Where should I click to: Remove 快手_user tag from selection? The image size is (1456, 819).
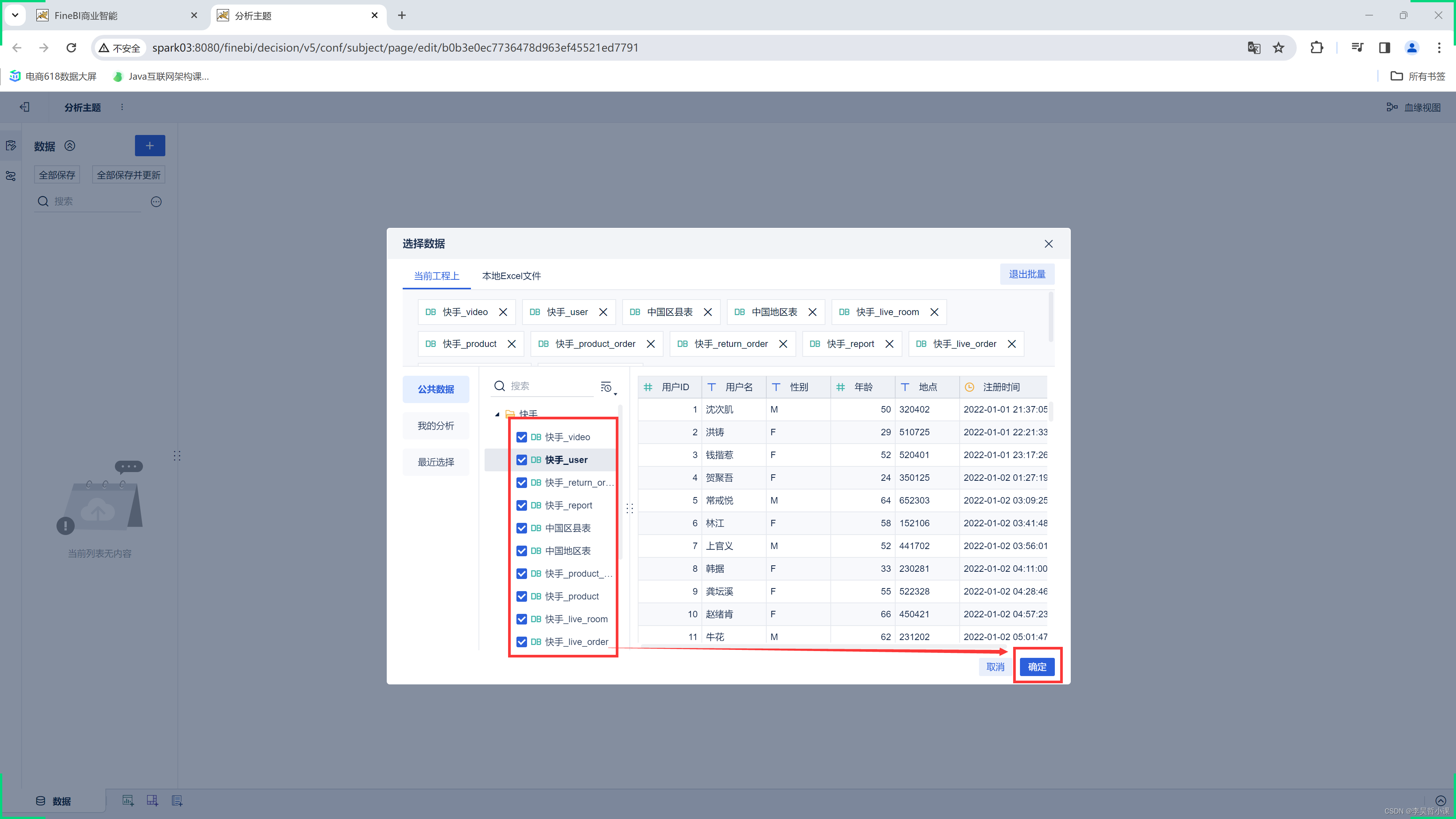point(603,312)
